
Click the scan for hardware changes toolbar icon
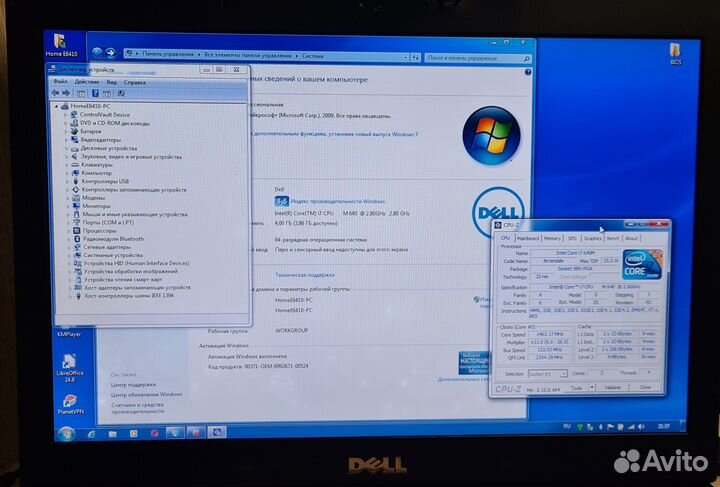click(x=121, y=93)
